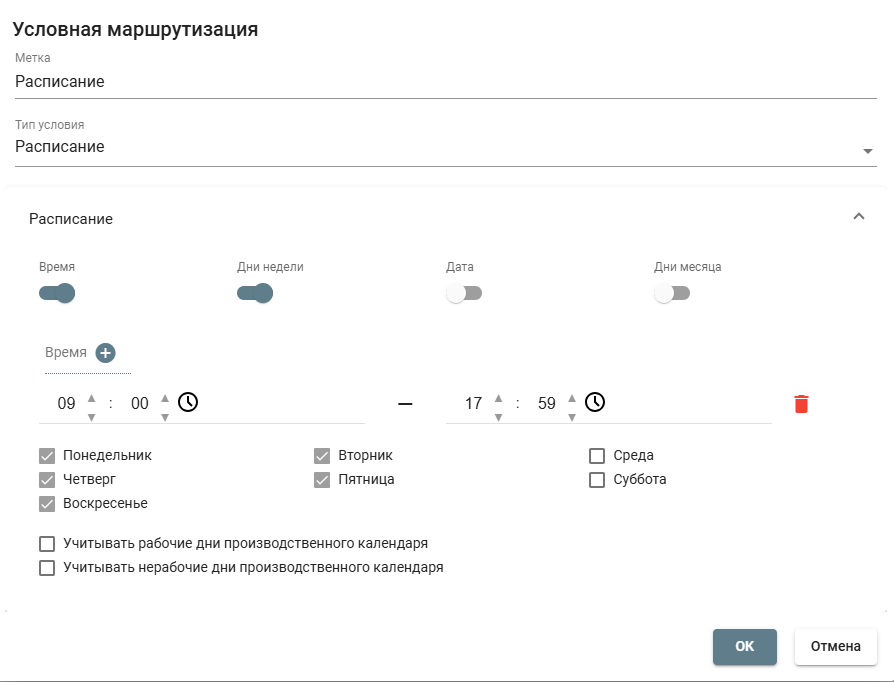Select the Время tab label

[66, 352]
